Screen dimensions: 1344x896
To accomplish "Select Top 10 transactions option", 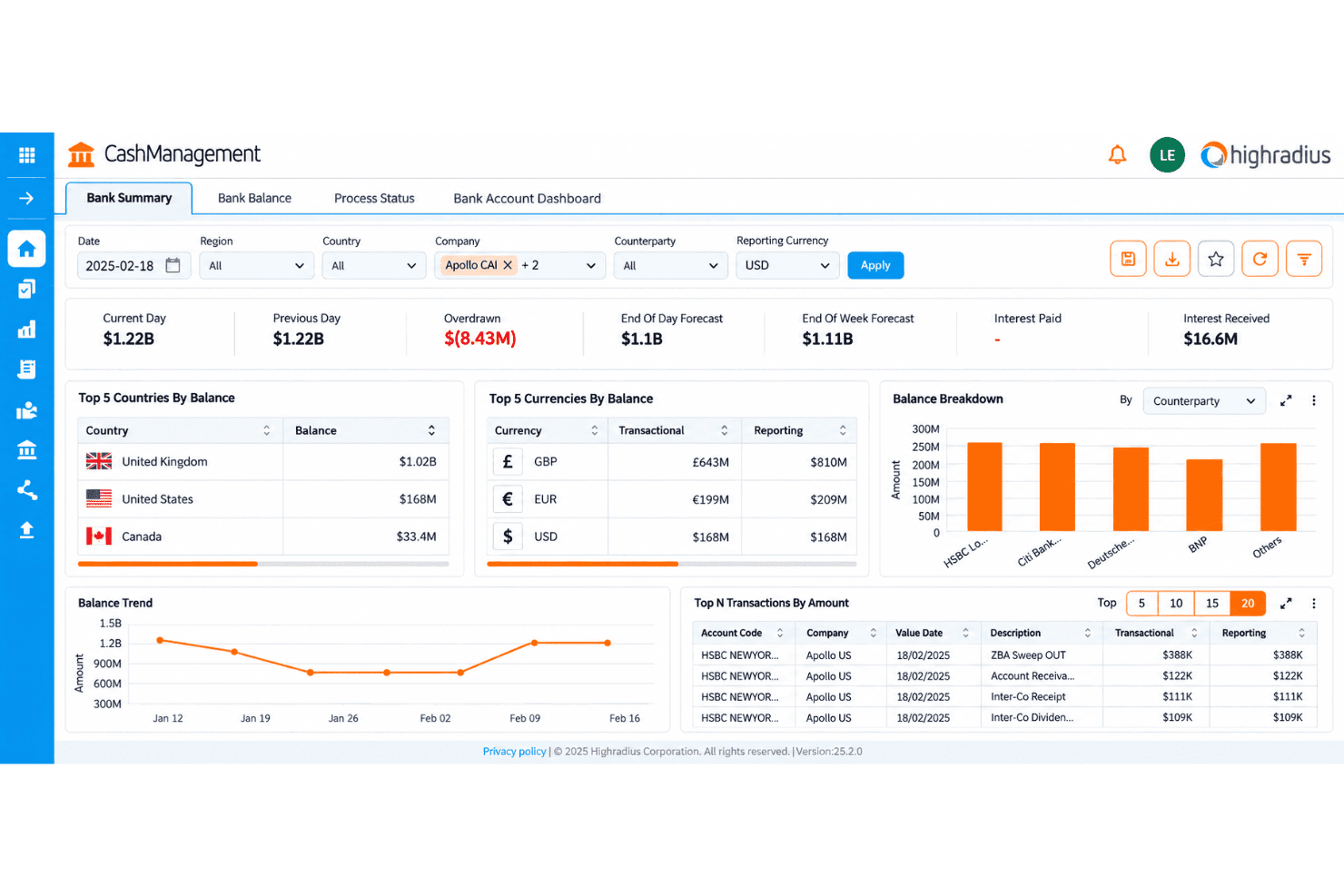I will click(x=1176, y=604).
